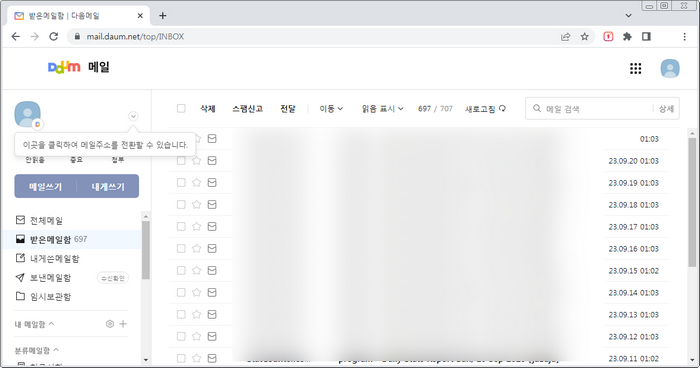Add a new mailbox with plus icon
Screen dimensions: 700x368
(123, 324)
